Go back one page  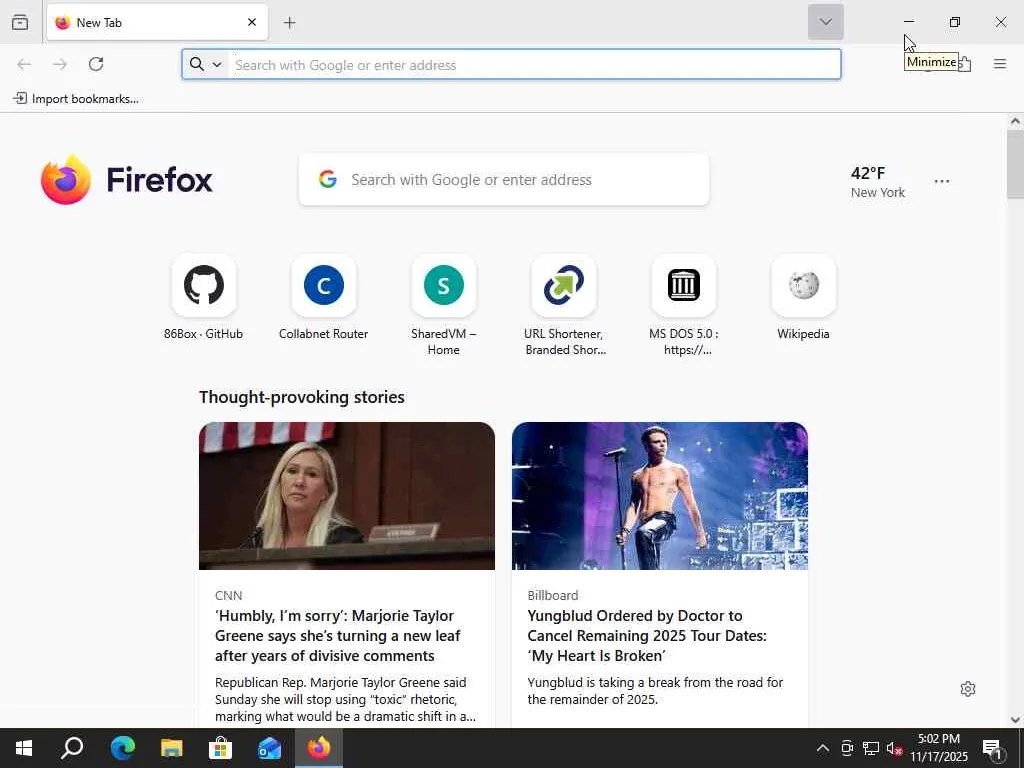click(24, 64)
